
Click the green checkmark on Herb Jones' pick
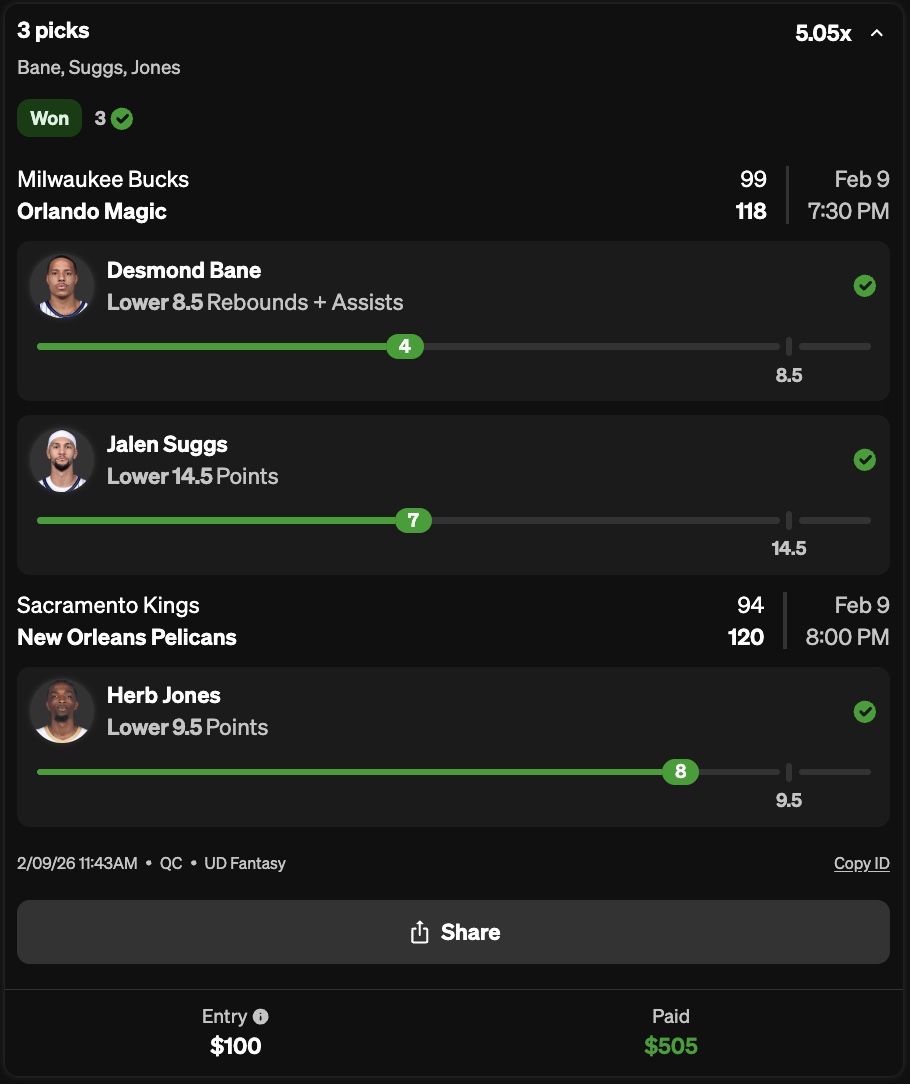[x=865, y=712]
